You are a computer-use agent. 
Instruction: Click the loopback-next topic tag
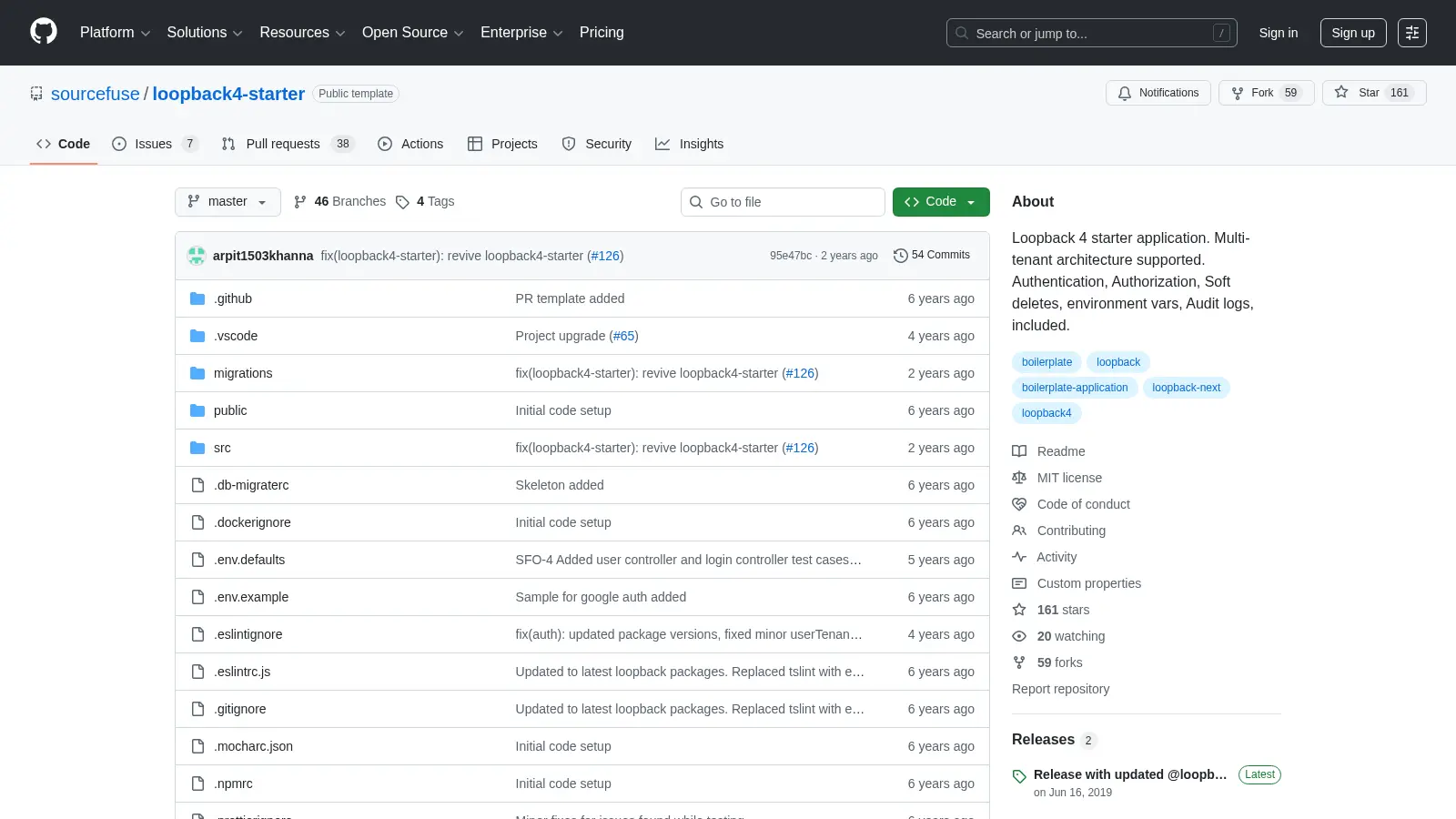[1186, 388]
